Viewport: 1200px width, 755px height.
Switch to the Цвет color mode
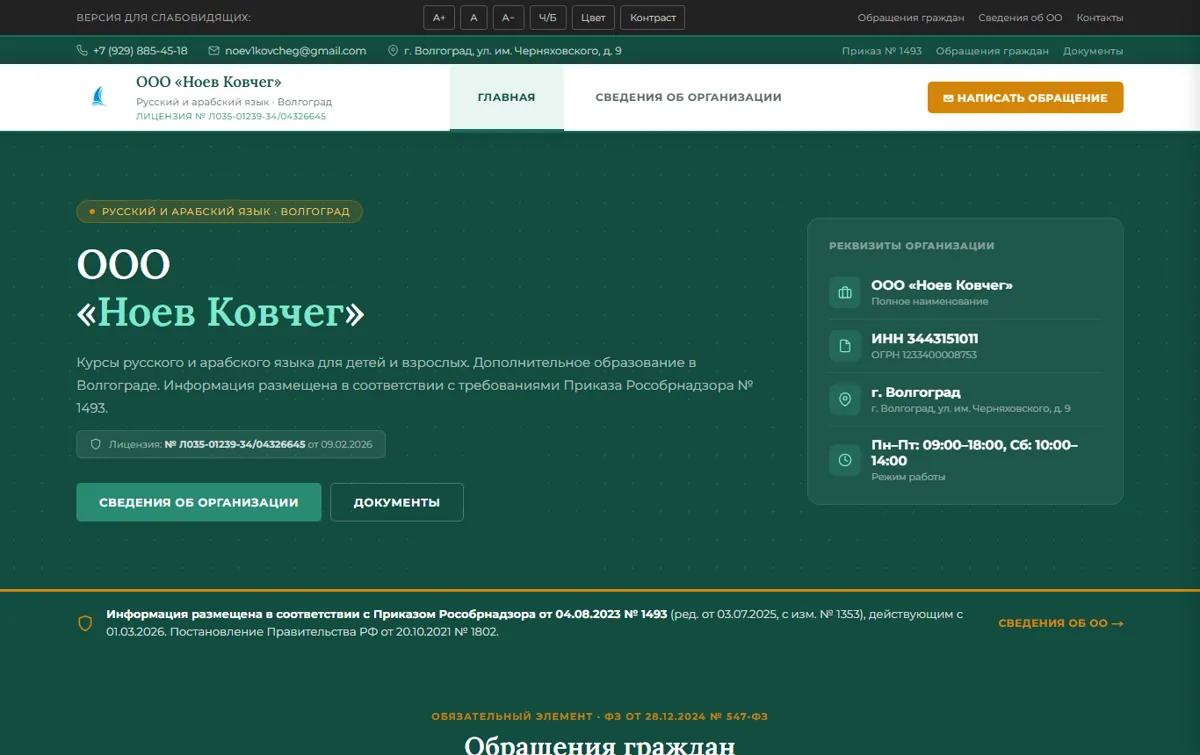click(593, 18)
